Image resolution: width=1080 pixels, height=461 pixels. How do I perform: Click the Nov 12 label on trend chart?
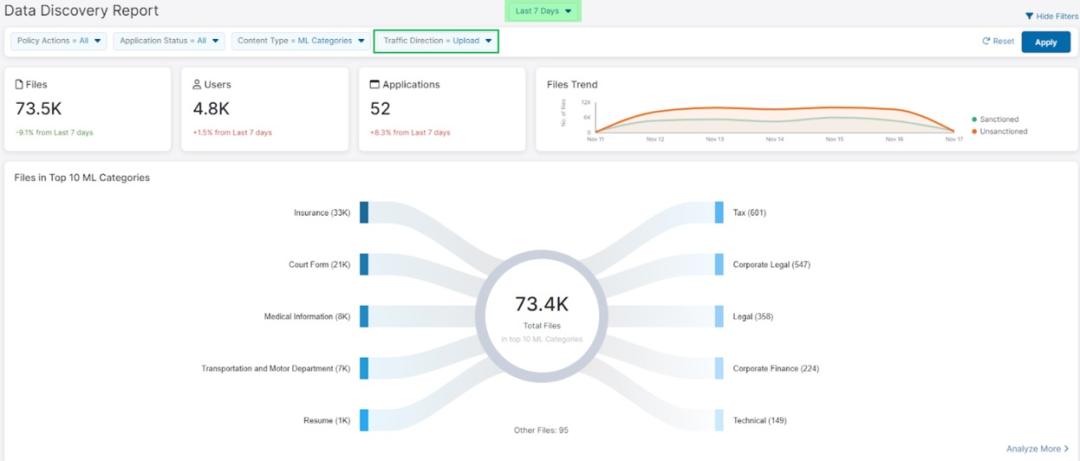coord(655,139)
